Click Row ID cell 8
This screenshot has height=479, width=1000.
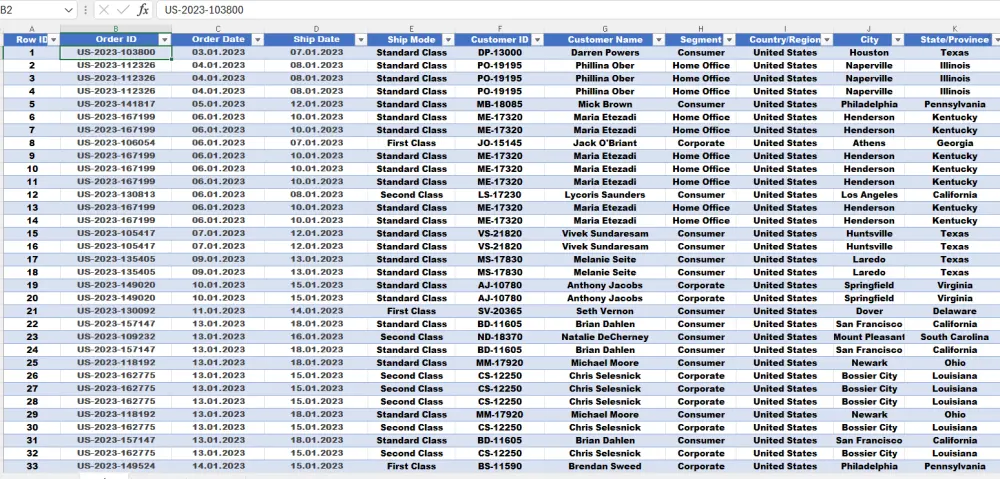tap(32, 143)
